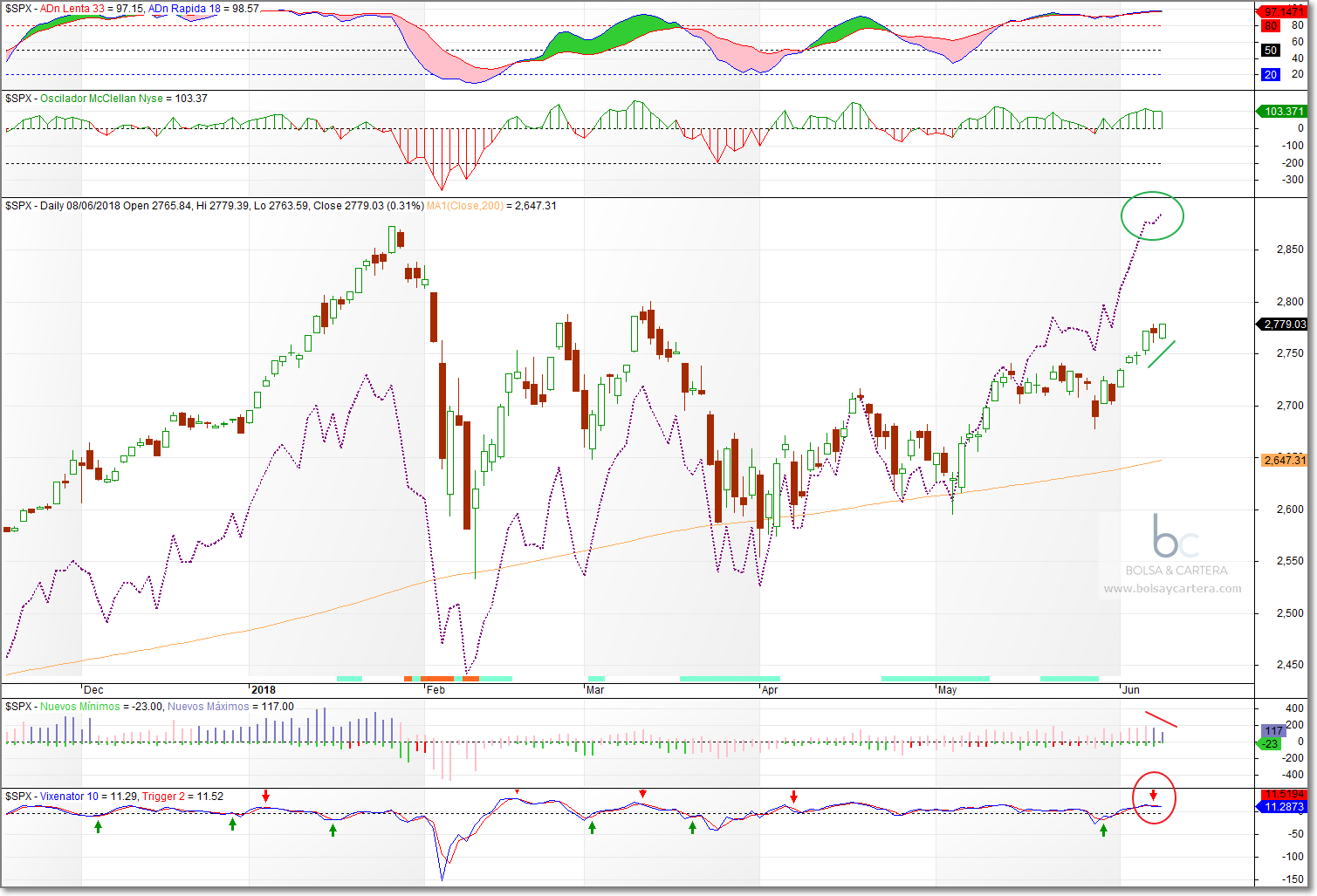
Task: Click the 2,779.03 last price tag
Action: 1282,325
